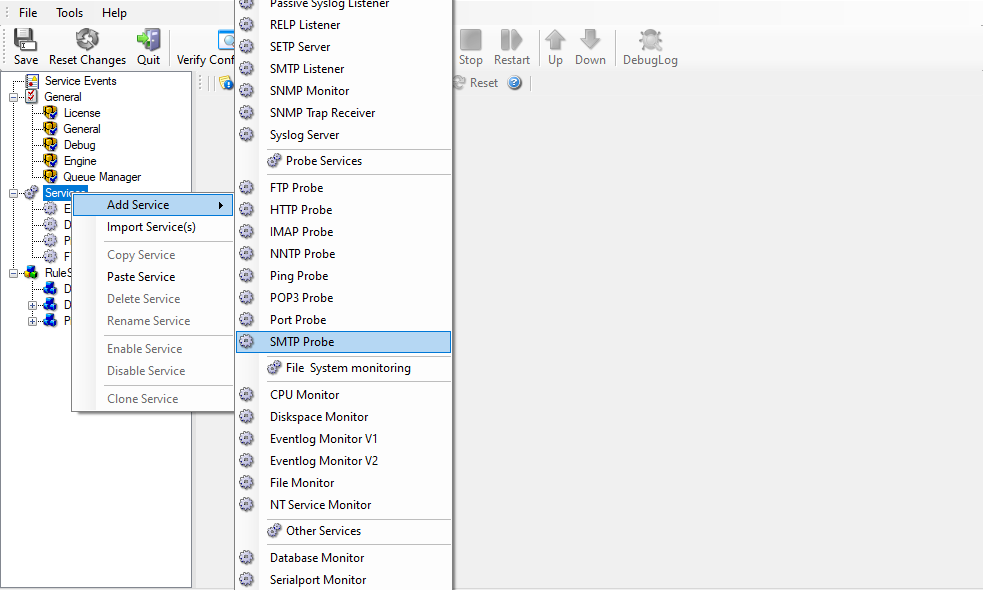The width and height of the screenshot is (983, 590).
Task: Select Import Service(s) in context menu
Action: click(x=151, y=227)
